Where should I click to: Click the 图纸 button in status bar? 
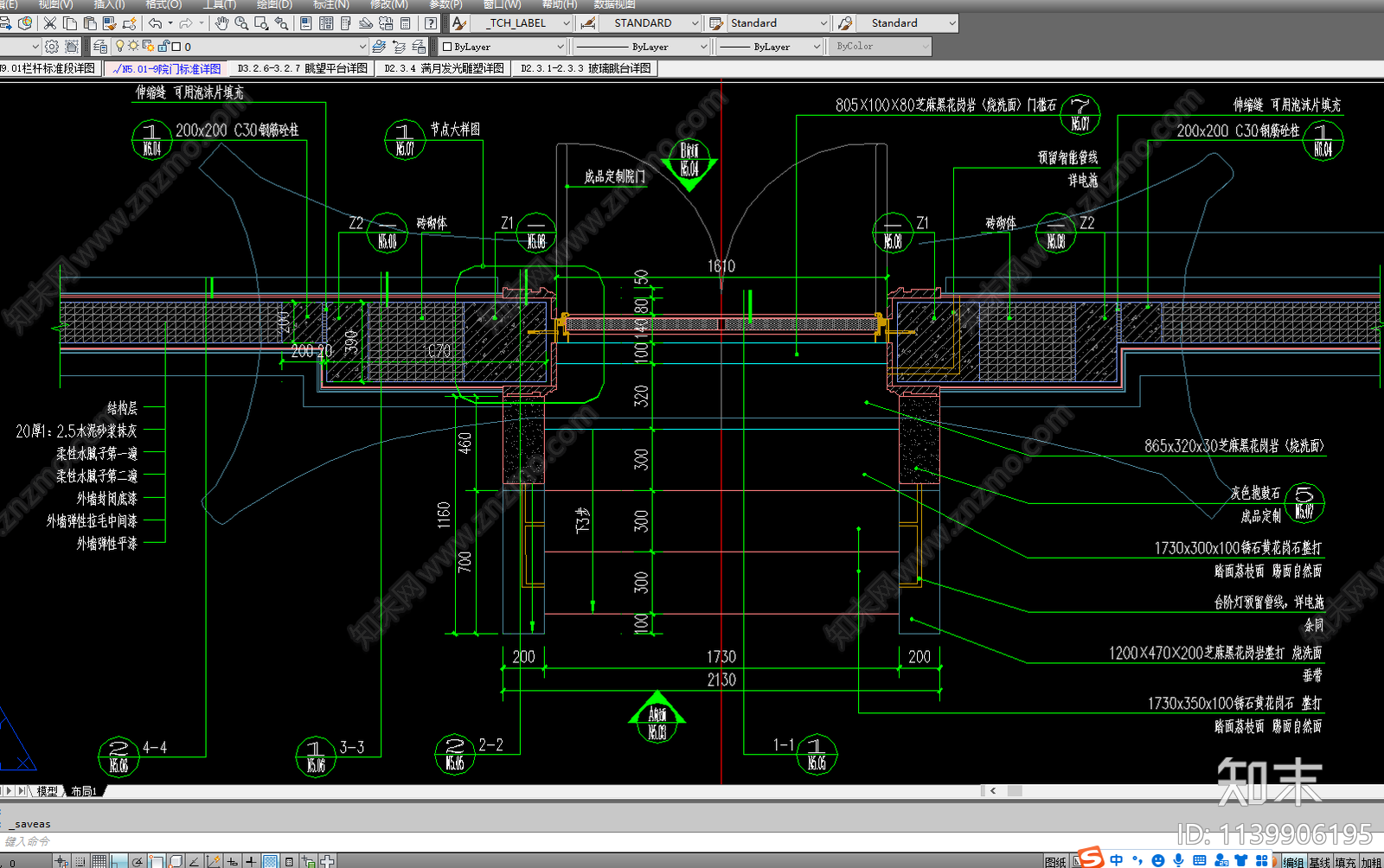pyautogui.click(x=1055, y=861)
